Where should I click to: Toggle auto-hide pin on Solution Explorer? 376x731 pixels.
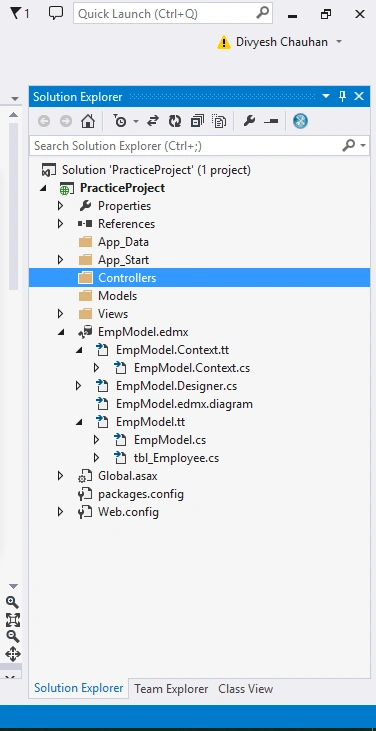point(342,97)
